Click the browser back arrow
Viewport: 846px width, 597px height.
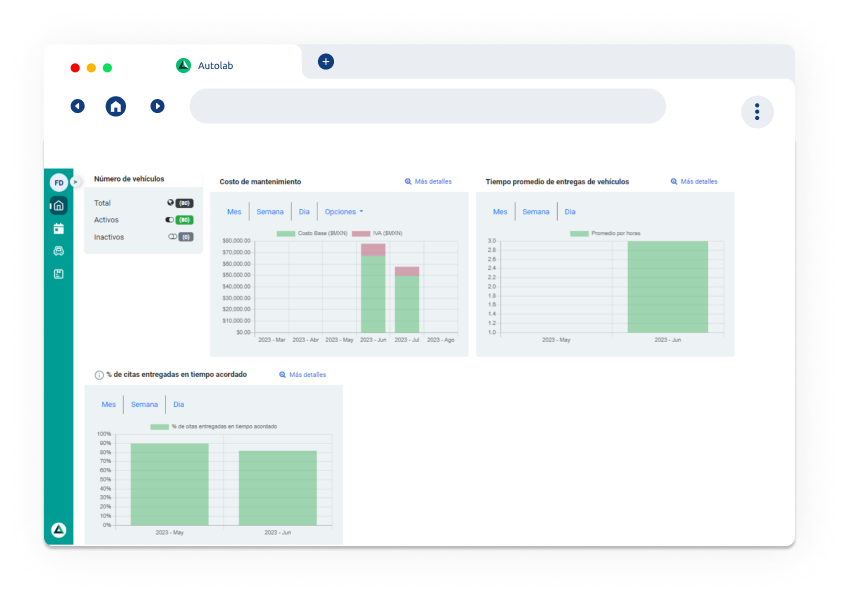(x=77, y=106)
